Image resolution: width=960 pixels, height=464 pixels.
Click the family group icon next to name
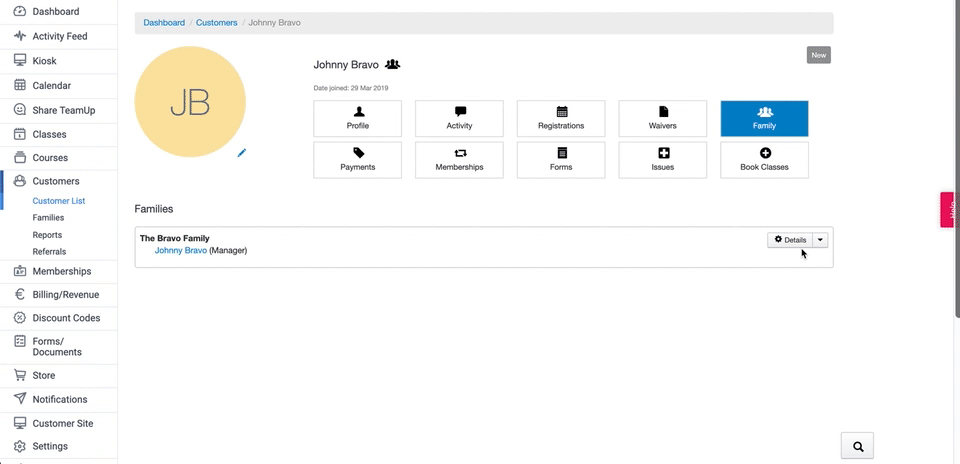[x=393, y=64]
